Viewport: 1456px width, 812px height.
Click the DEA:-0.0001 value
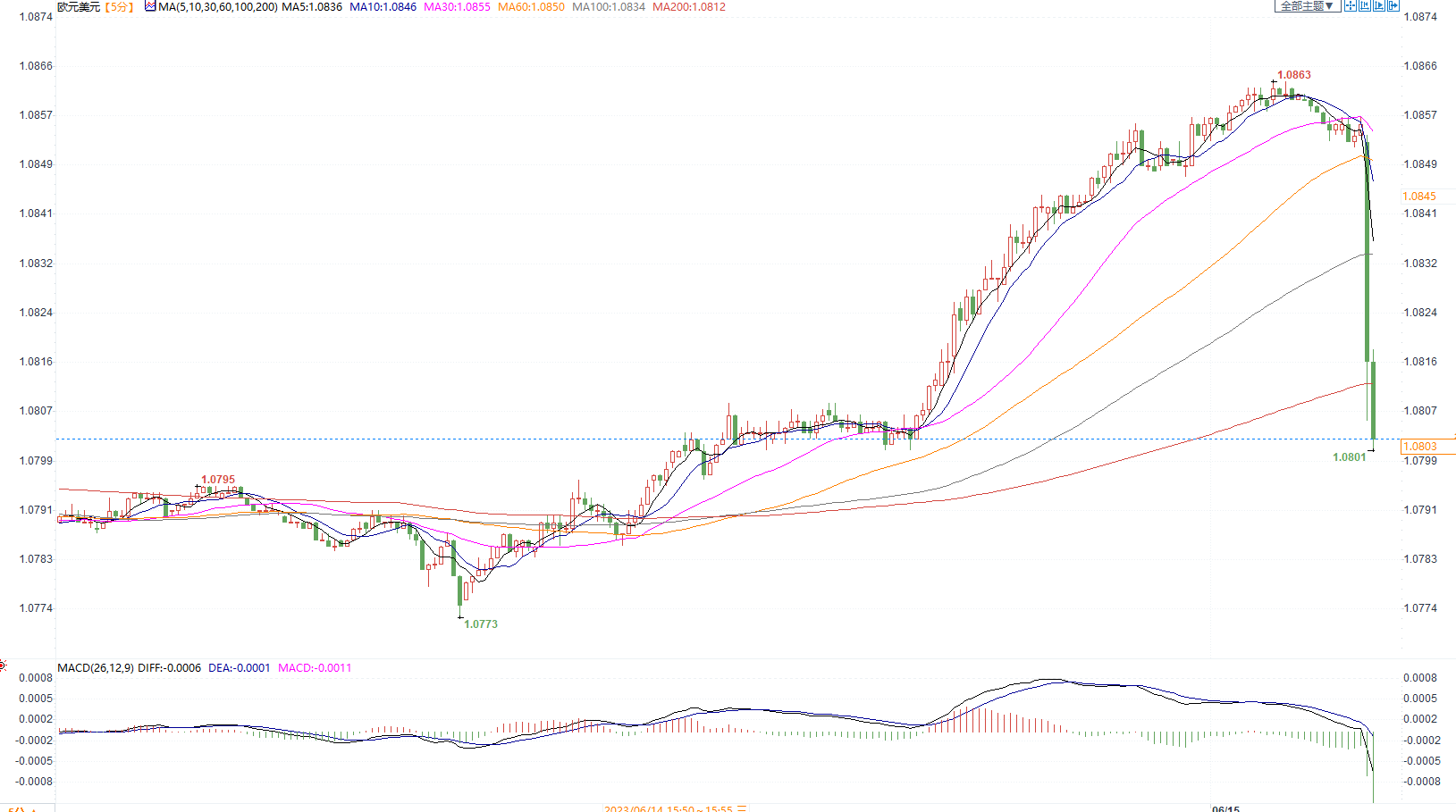pos(240,668)
